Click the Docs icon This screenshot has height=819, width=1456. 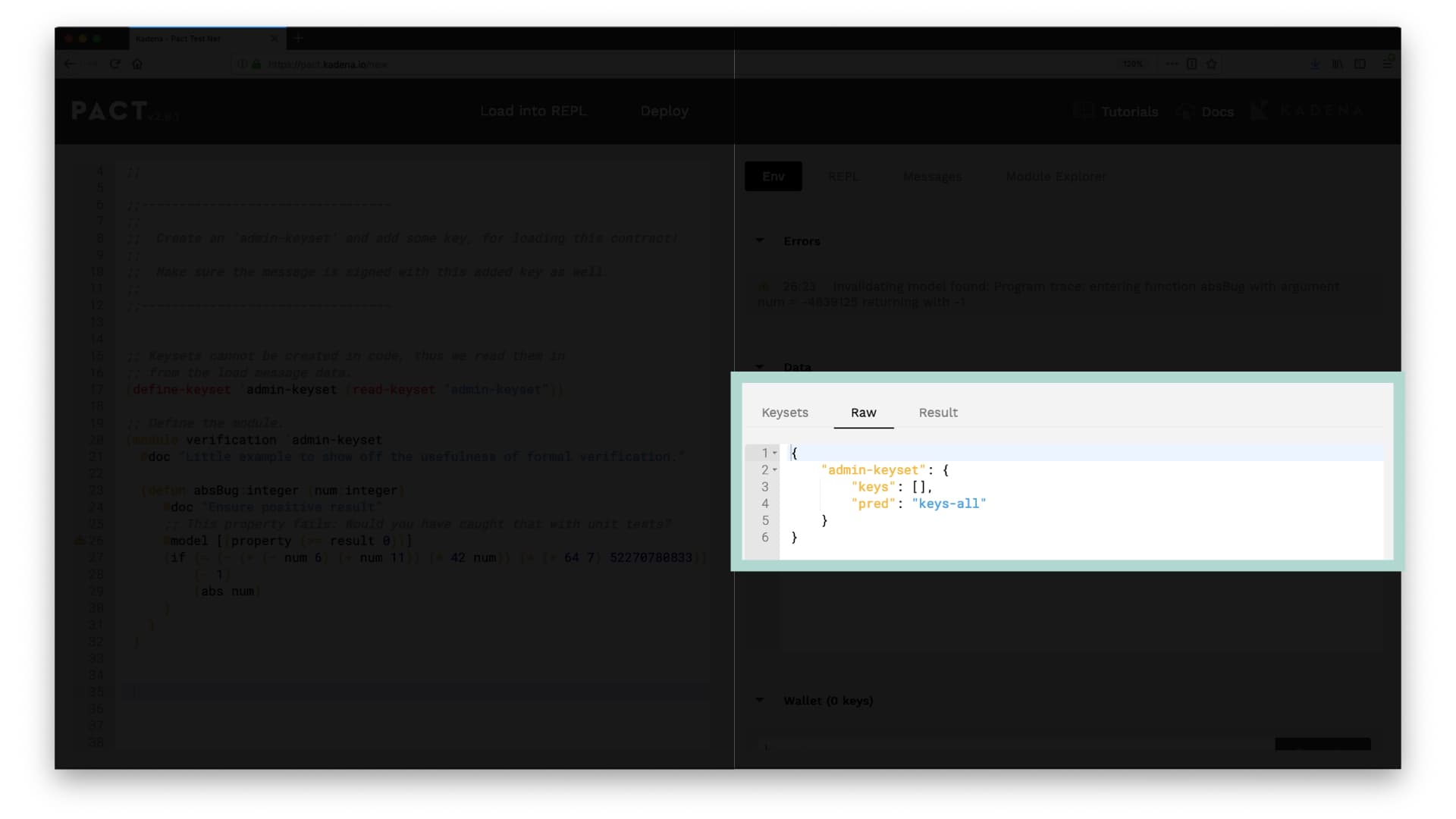click(1185, 111)
